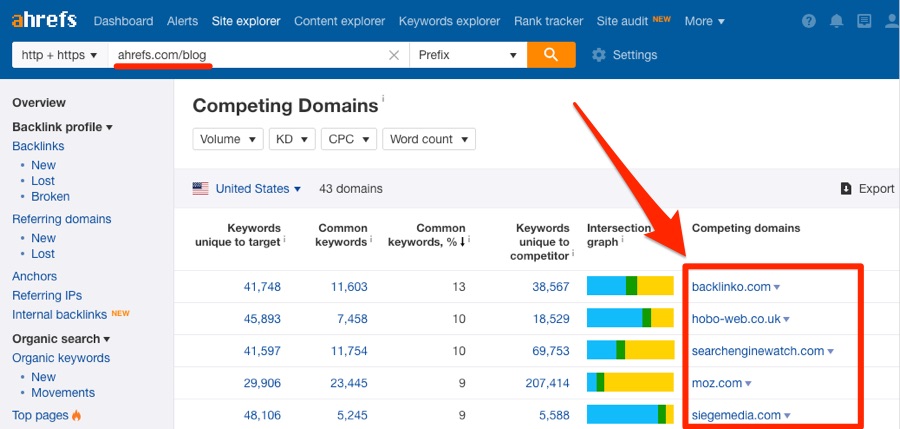Click info icon next to Competing Domains title
This screenshot has width=900, height=429.
tap(383, 98)
